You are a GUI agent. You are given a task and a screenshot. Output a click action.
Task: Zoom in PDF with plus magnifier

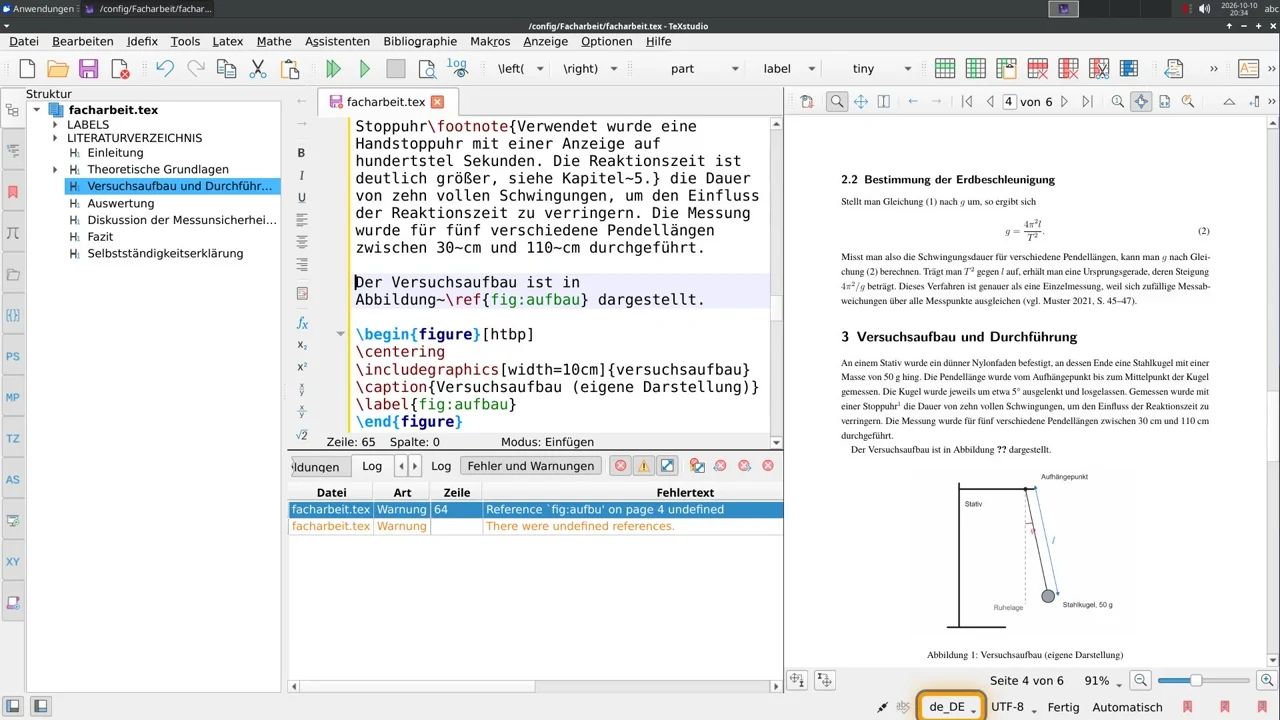[x=1266, y=680]
